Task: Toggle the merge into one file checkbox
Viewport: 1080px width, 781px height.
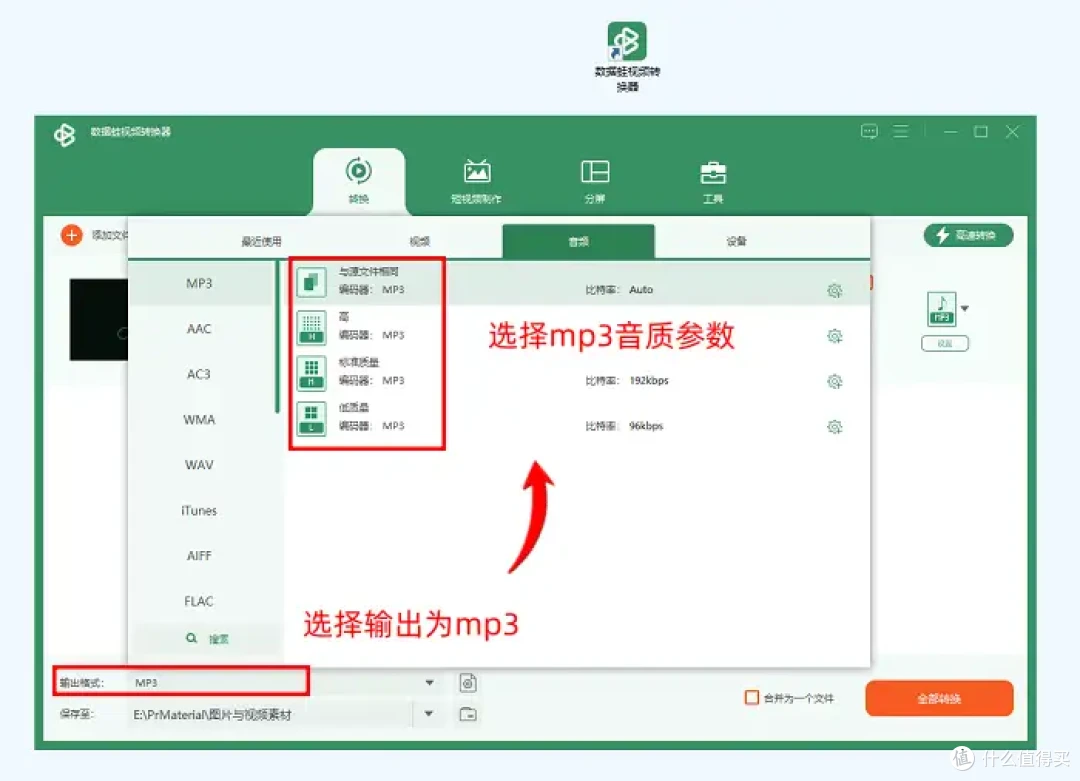Action: coord(751,698)
